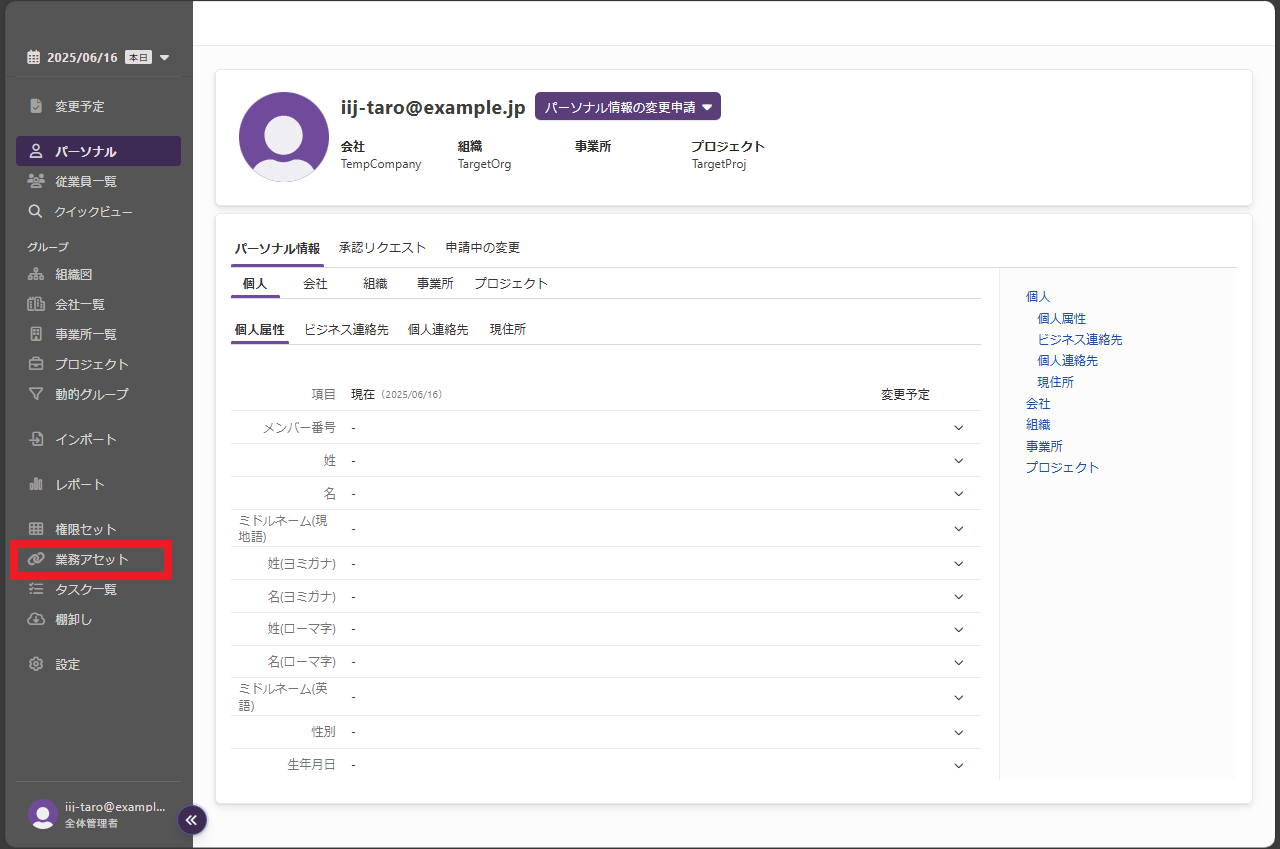Expand the 生年月日 row chevron
The width and height of the screenshot is (1280, 849).
coord(958,765)
